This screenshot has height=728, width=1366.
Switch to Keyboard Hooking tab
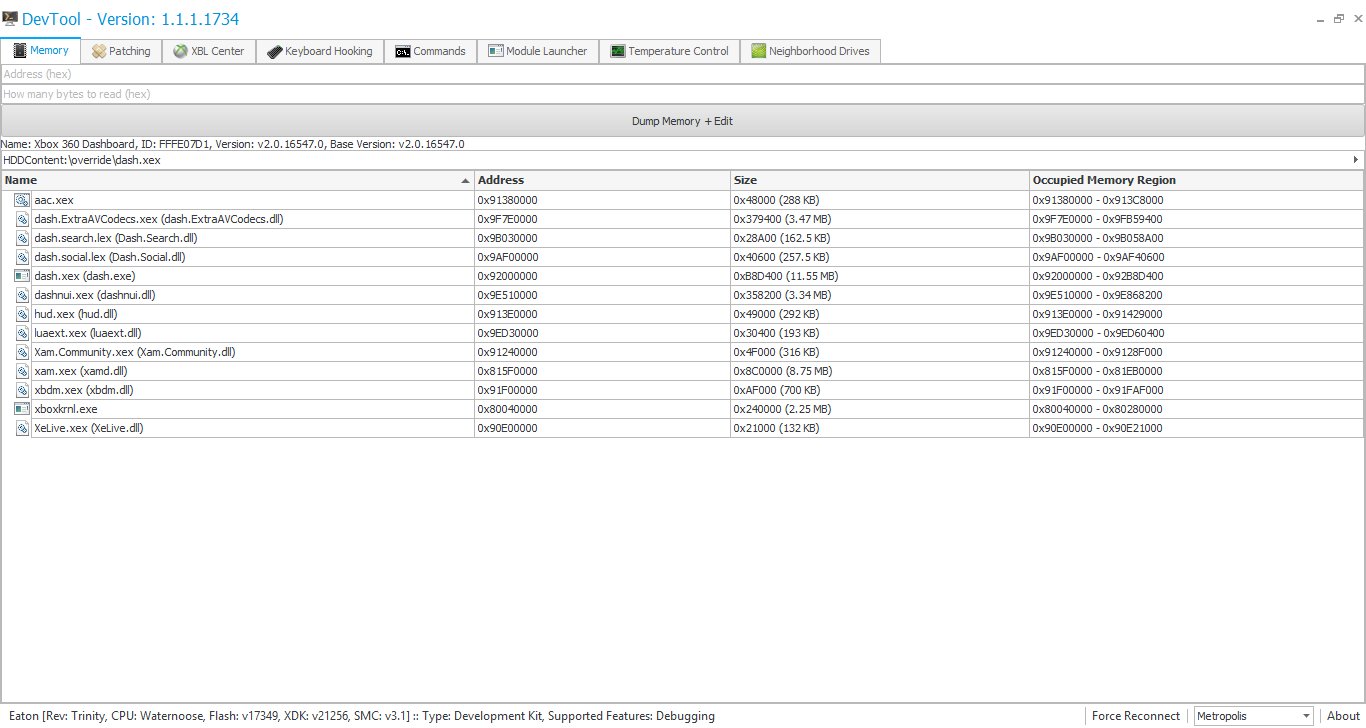(320, 51)
